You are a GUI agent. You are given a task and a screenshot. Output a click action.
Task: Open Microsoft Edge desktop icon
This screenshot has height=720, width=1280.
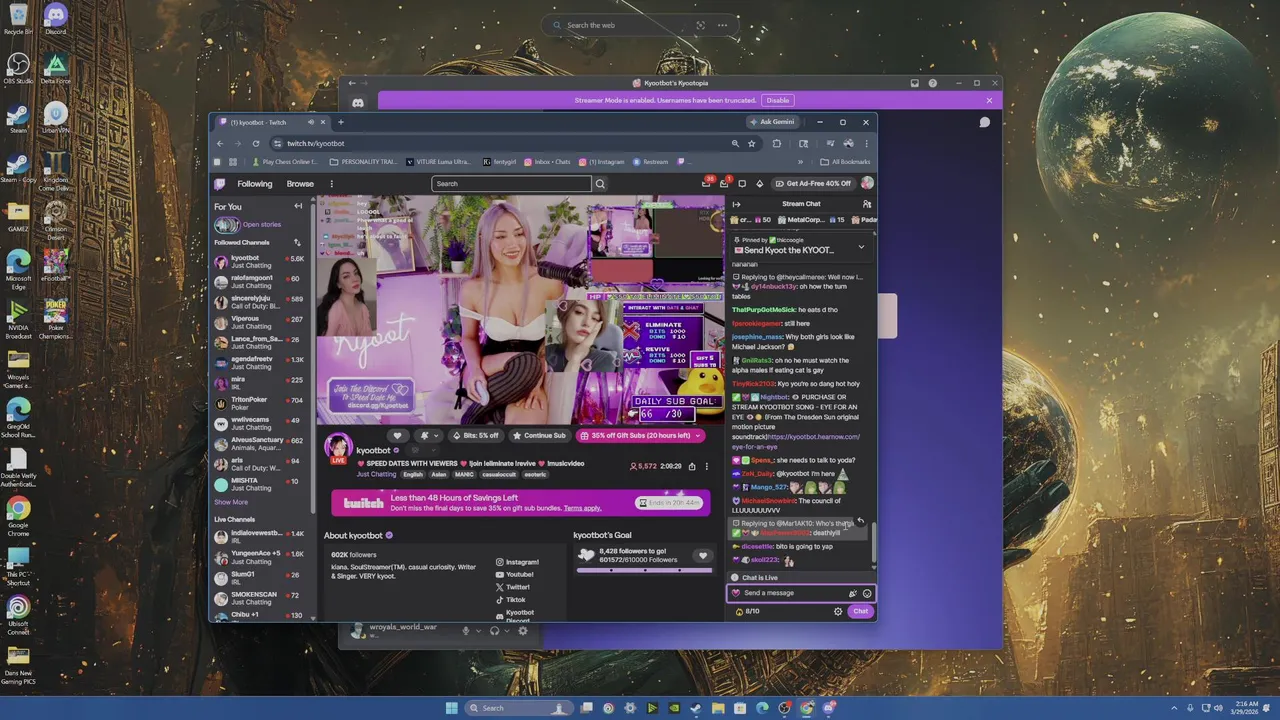[x=18, y=268]
